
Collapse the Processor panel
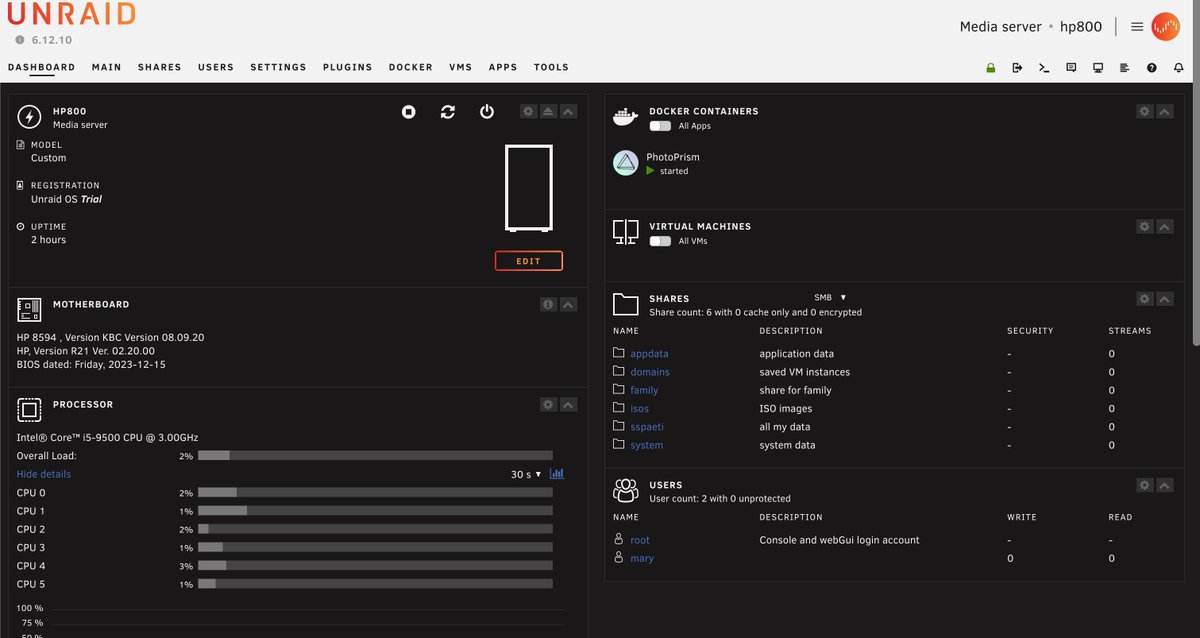click(x=568, y=404)
